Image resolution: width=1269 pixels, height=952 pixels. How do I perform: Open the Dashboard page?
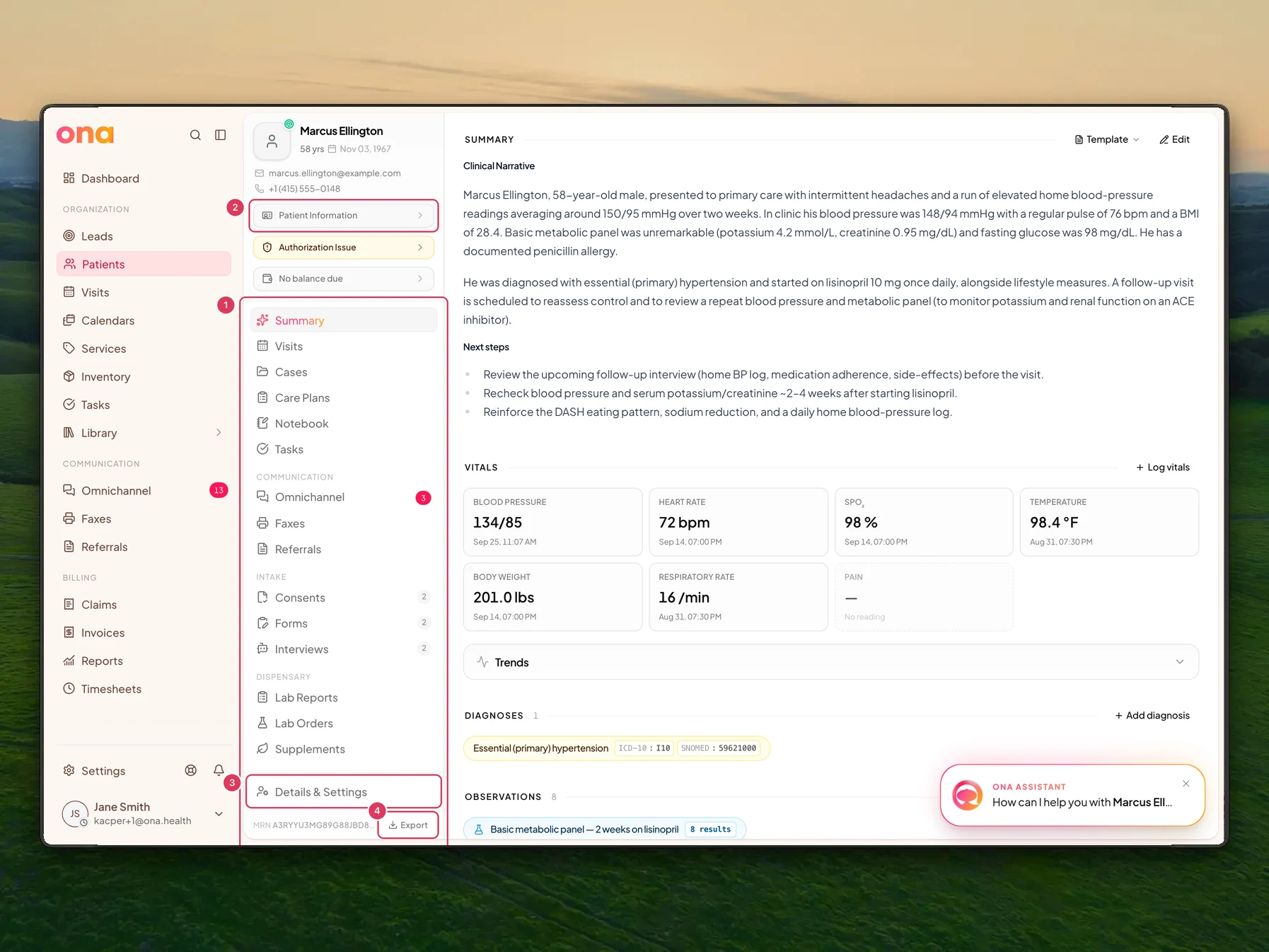pos(144,178)
